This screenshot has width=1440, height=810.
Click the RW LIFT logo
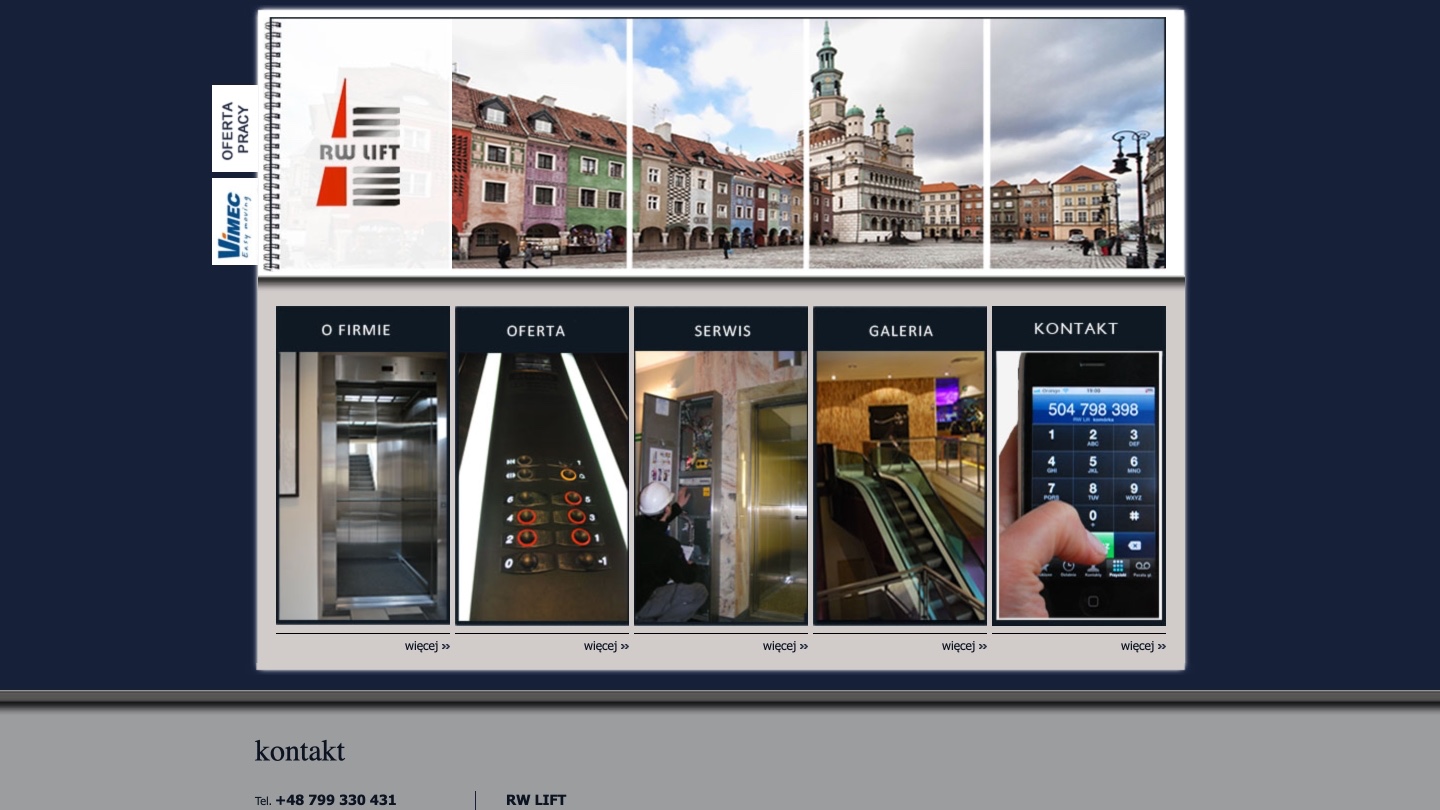pyautogui.click(x=359, y=143)
